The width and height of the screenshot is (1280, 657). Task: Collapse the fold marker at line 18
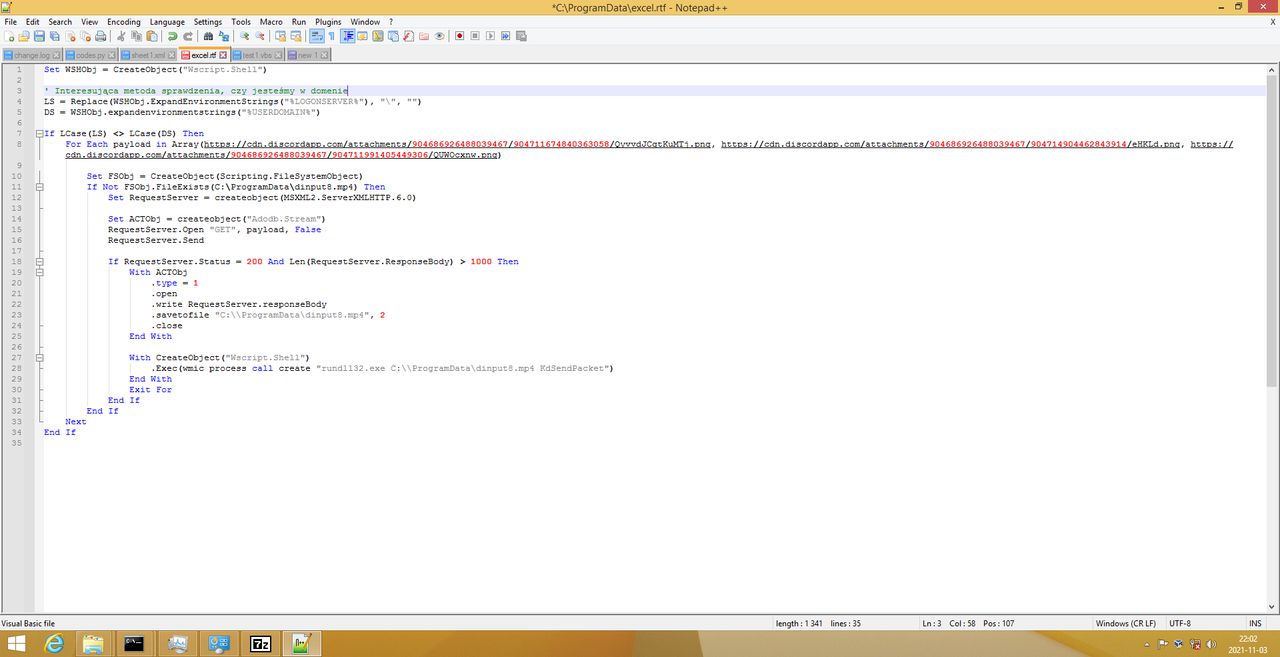click(38, 262)
